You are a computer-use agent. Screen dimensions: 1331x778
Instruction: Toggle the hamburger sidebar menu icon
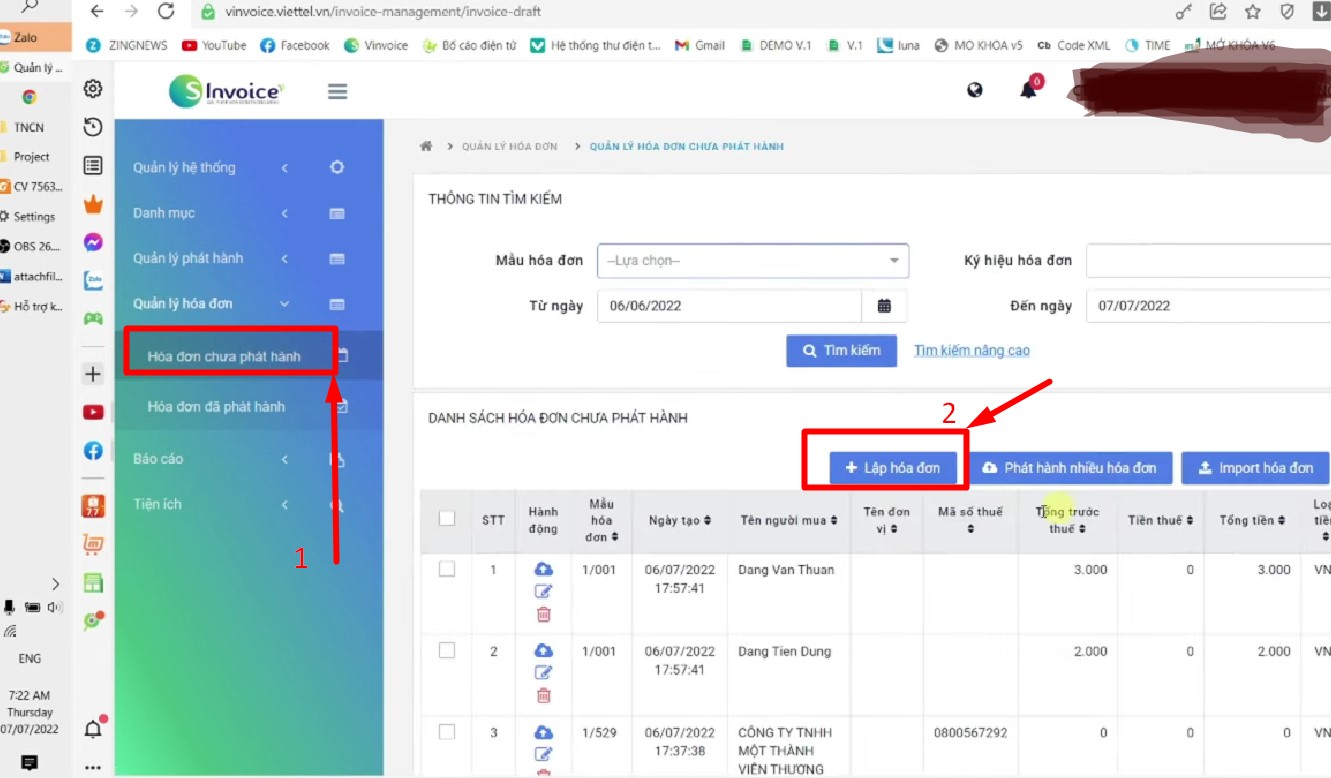337,91
